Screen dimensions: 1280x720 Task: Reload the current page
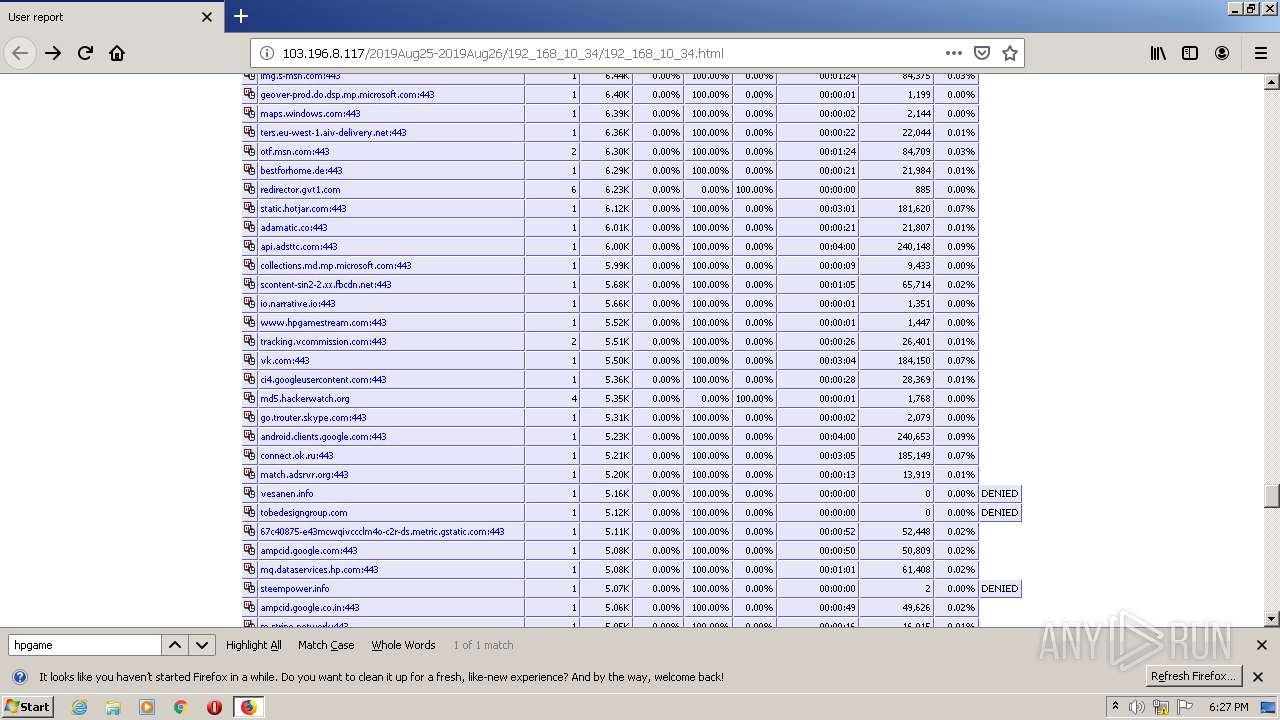(x=85, y=53)
